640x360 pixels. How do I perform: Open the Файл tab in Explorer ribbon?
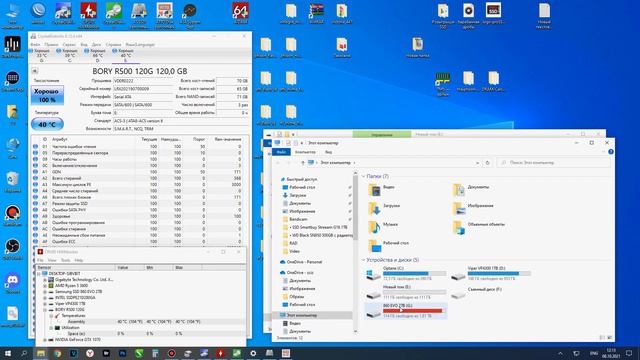(x=281, y=152)
